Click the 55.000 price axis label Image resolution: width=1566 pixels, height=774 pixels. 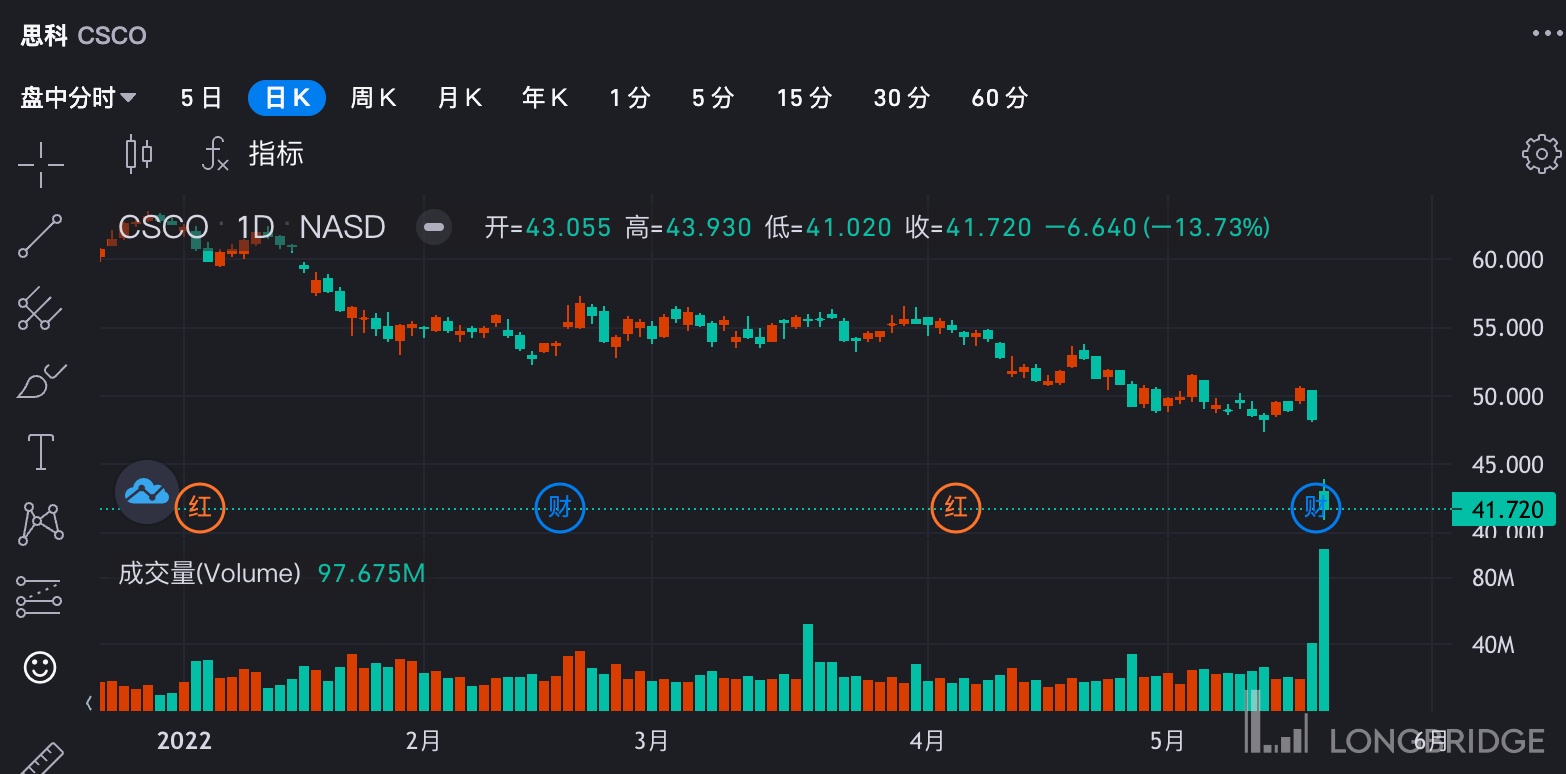click(1507, 328)
